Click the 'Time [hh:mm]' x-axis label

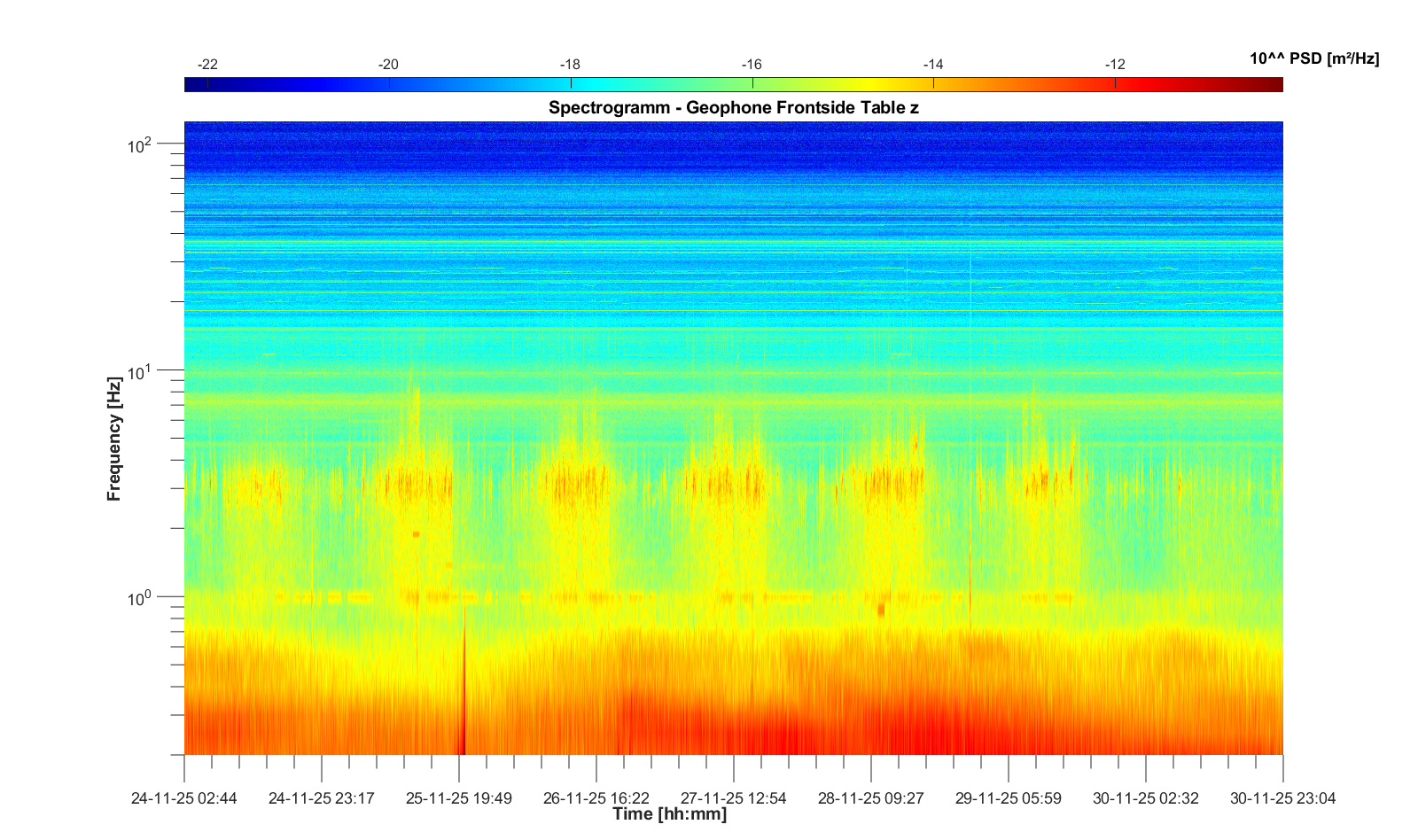coord(669,814)
